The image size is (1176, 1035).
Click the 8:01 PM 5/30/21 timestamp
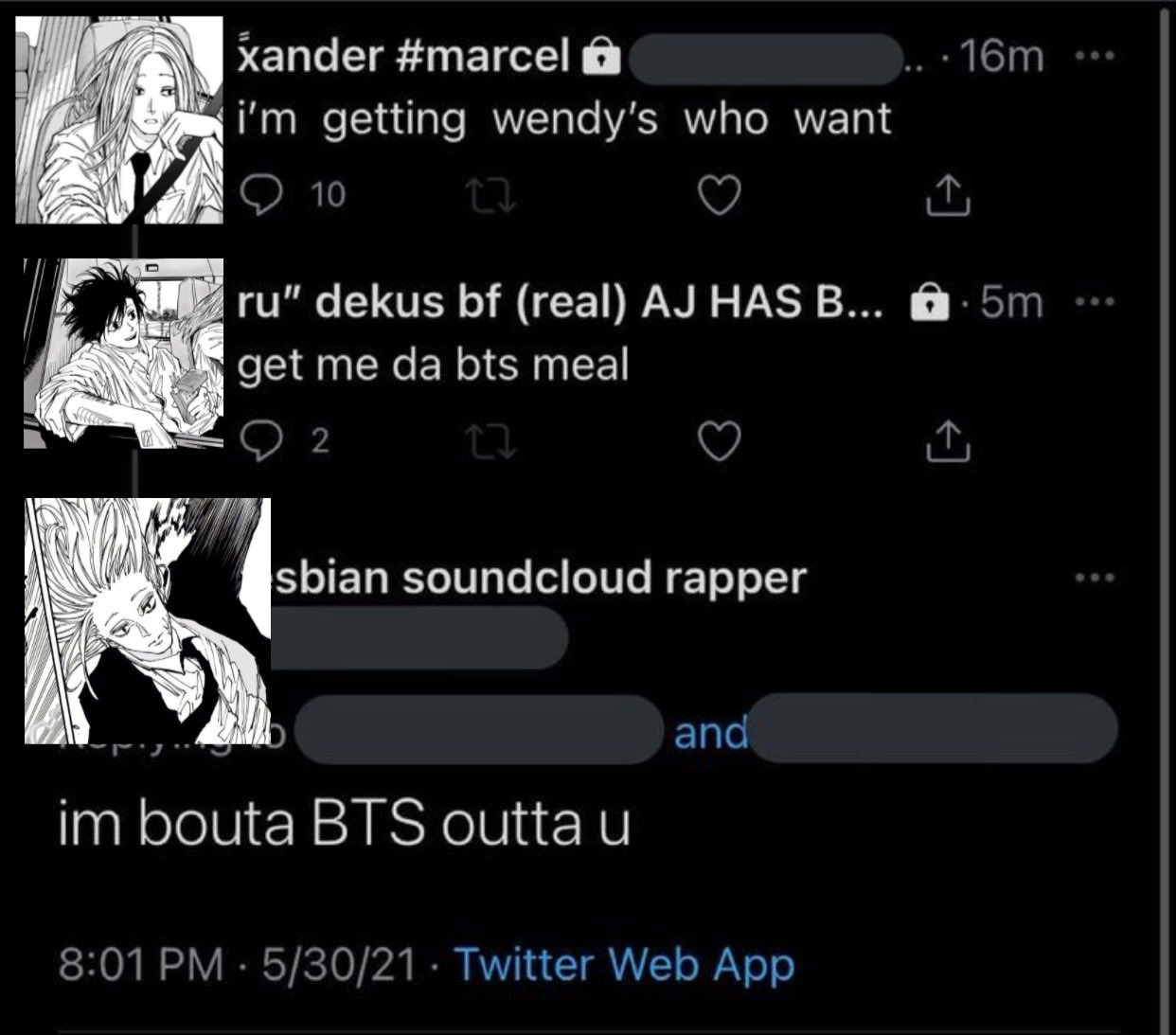pyautogui.click(x=237, y=965)
